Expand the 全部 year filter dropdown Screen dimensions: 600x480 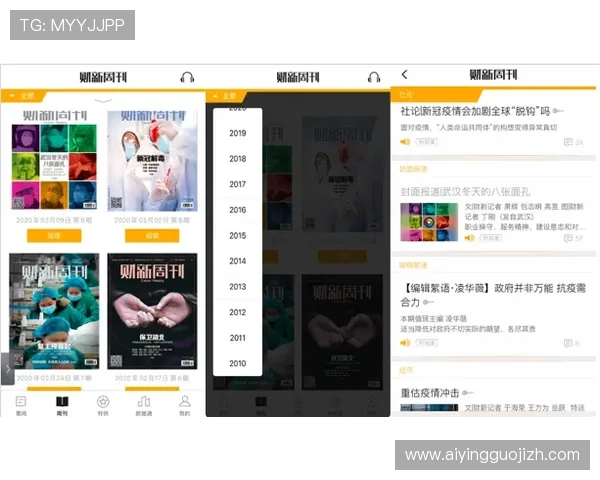tap(22, 96)
